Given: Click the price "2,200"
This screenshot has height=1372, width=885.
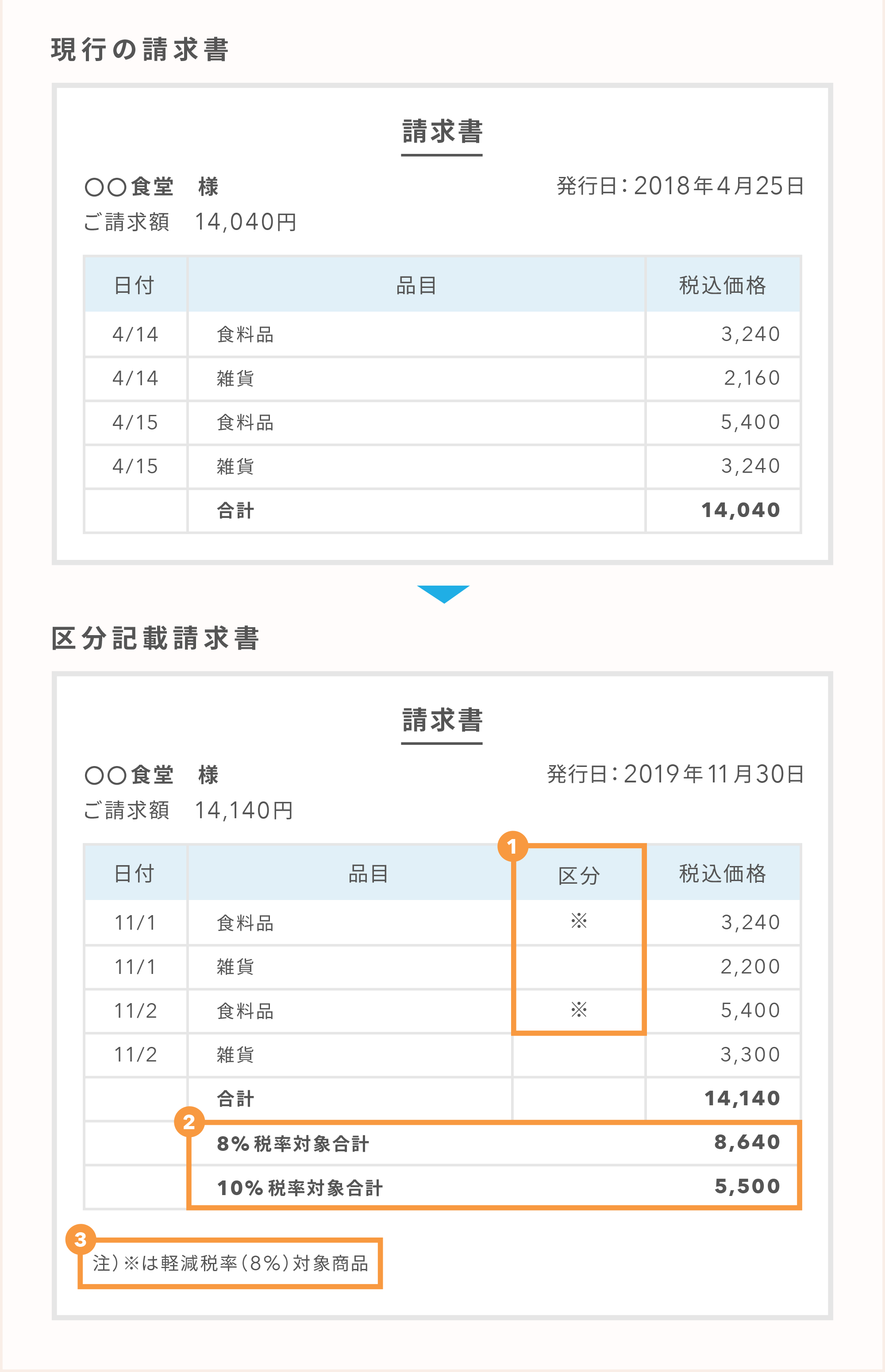Looking at the screenshot, I should (750, 966).
